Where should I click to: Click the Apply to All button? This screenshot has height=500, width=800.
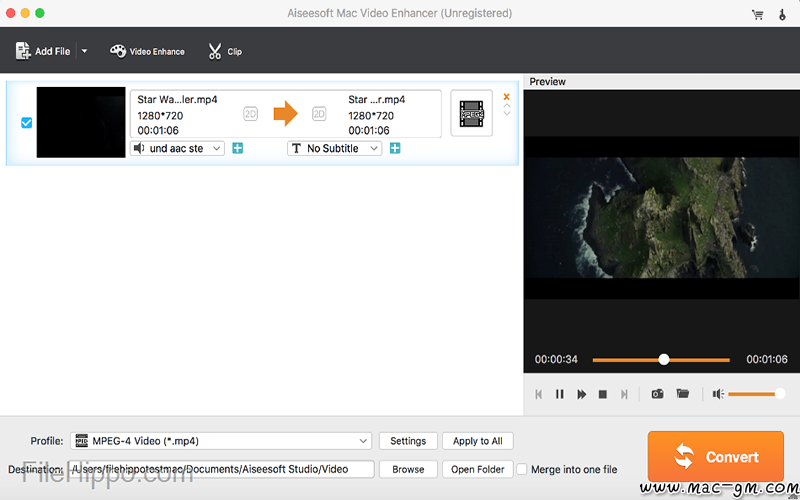click(x=478, y=441)
